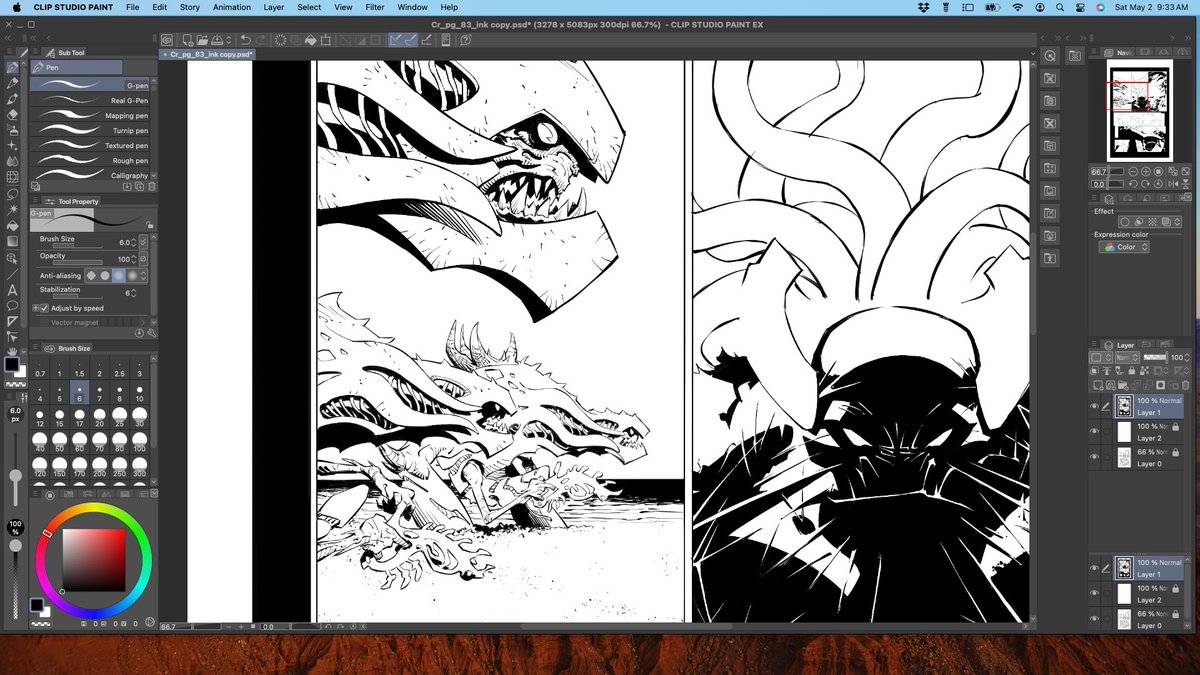Choose the Textured pen sub tool
1200x675 pixels.
click(89, 145)
